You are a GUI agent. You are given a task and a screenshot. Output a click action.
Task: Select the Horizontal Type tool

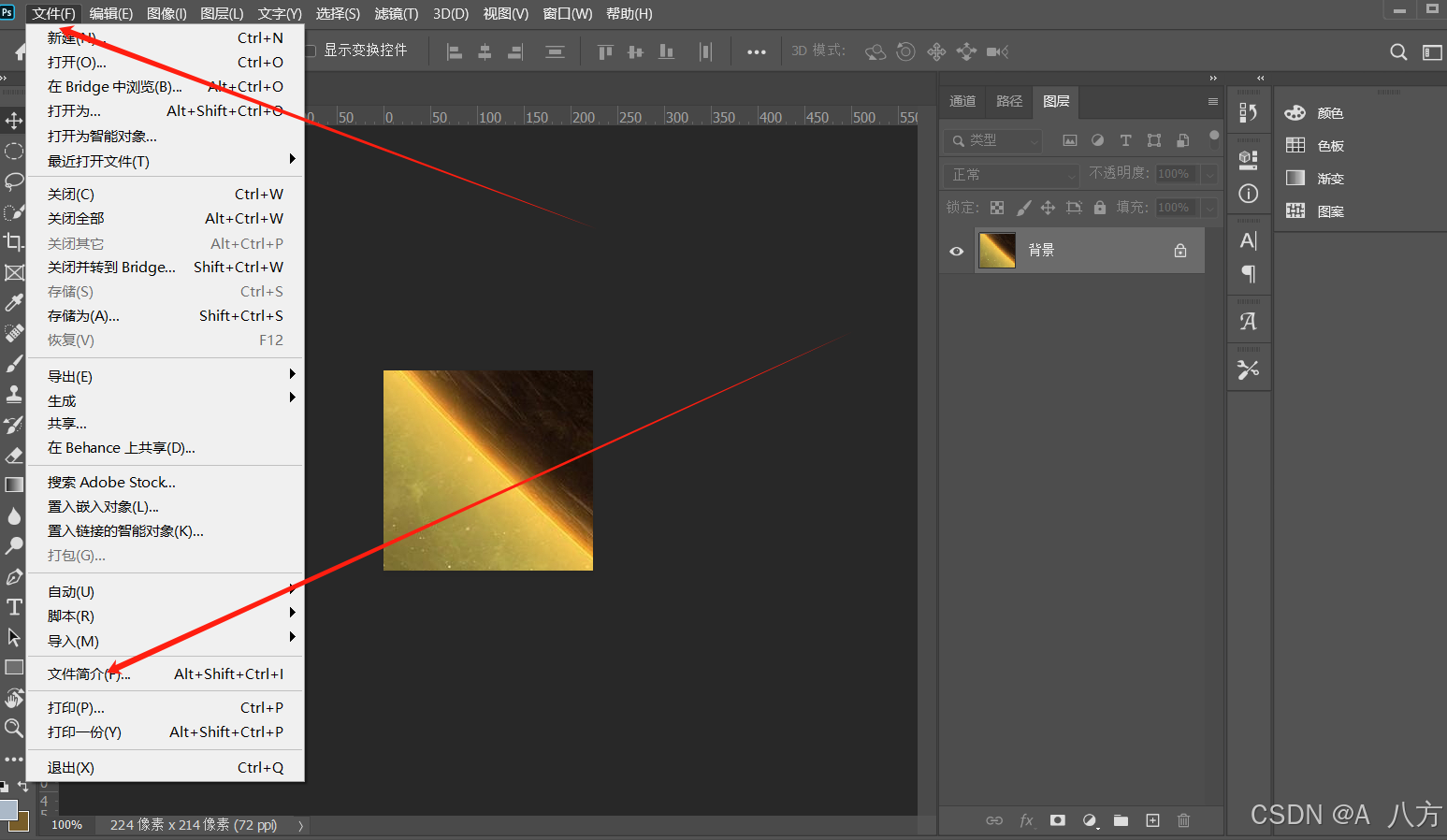tap(14, 606)
